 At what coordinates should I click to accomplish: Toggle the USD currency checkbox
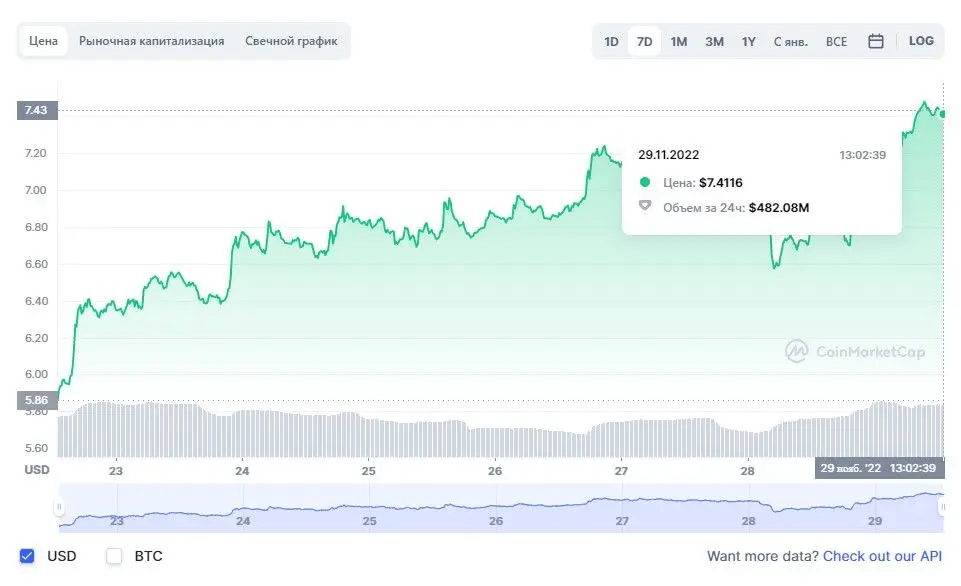tap(28, 556)
